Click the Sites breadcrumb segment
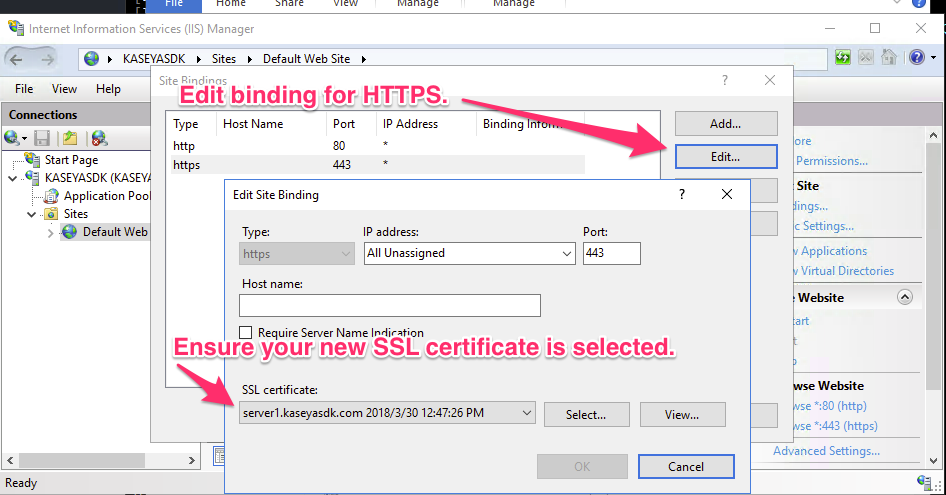The image size is (946, 495). [x=224, y=59]
